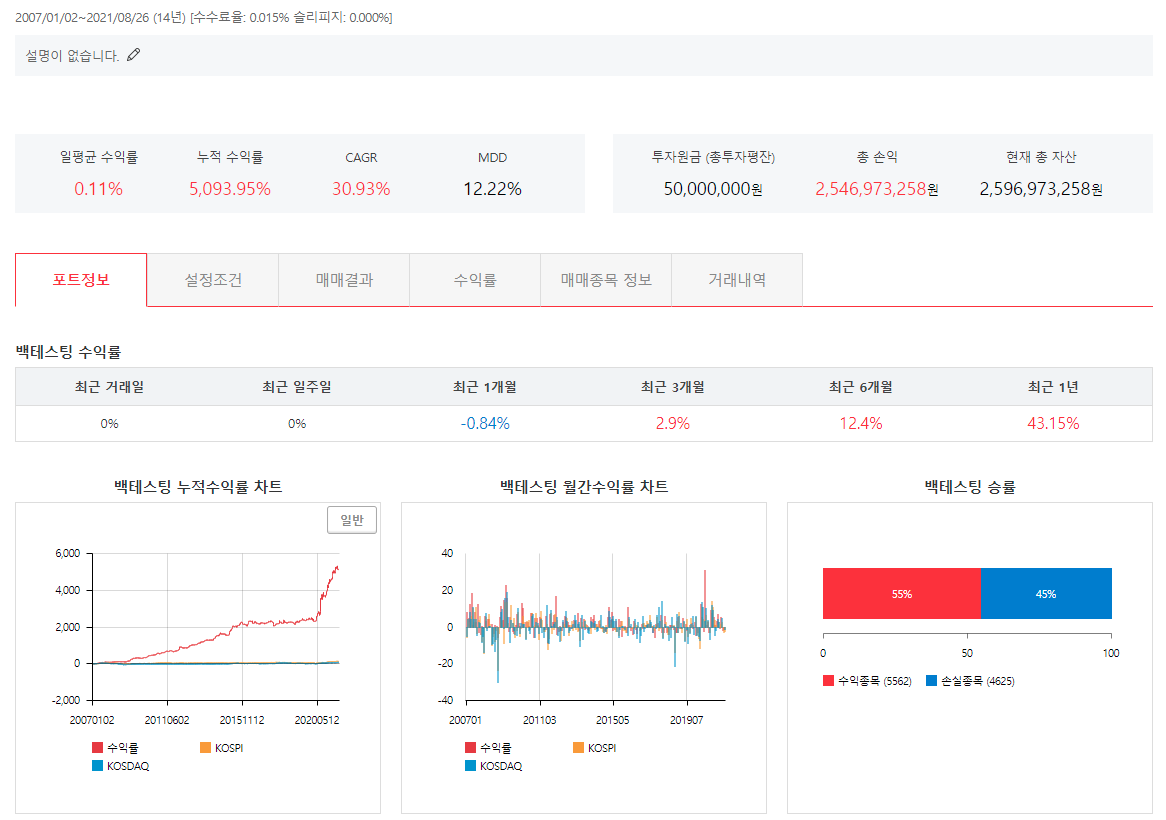This screenshot has height=820, width=1166.
Task: Click the 20200512 axis label on cumulative chart
Action: (317, 720)
